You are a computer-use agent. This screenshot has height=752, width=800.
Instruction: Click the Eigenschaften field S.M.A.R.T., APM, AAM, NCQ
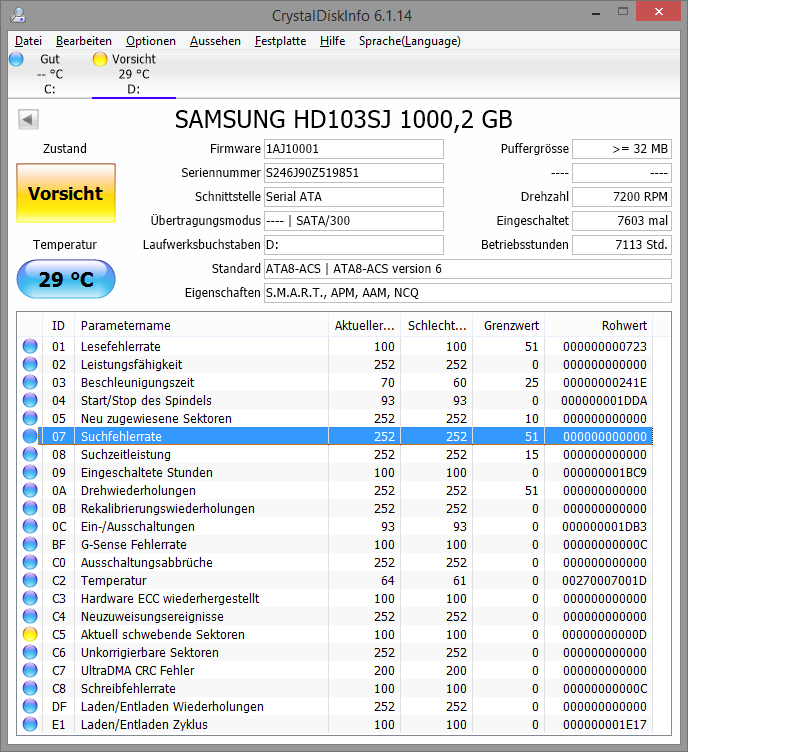(x=468, y=293)
